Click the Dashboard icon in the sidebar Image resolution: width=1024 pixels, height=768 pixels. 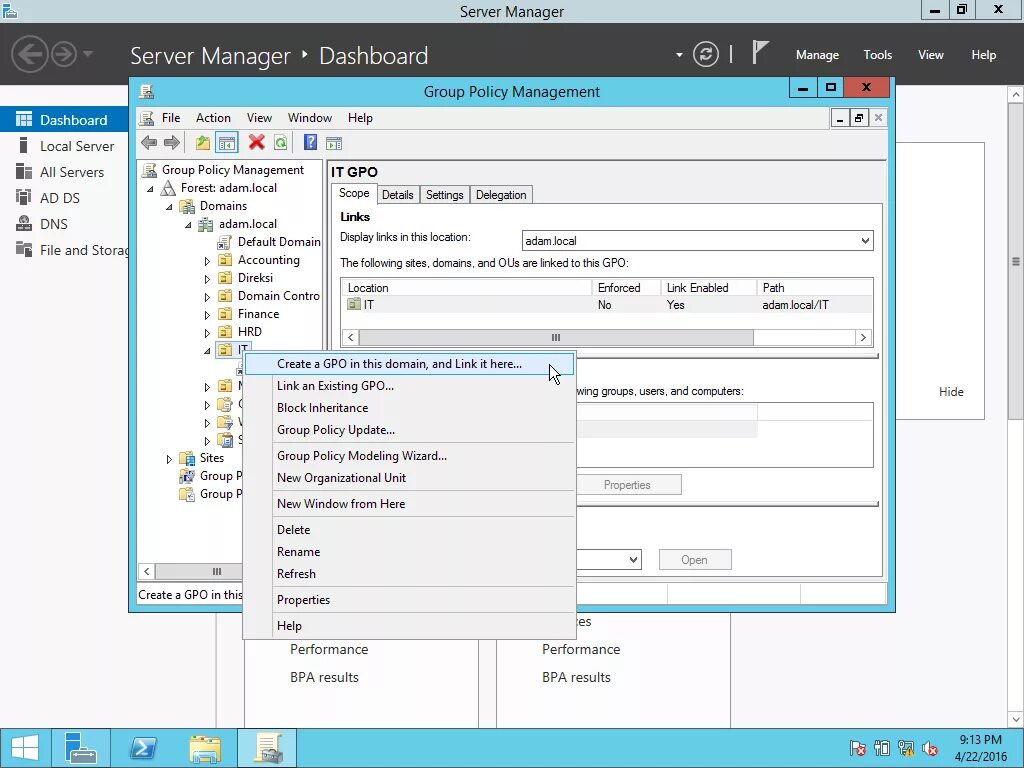coord(24,119)
